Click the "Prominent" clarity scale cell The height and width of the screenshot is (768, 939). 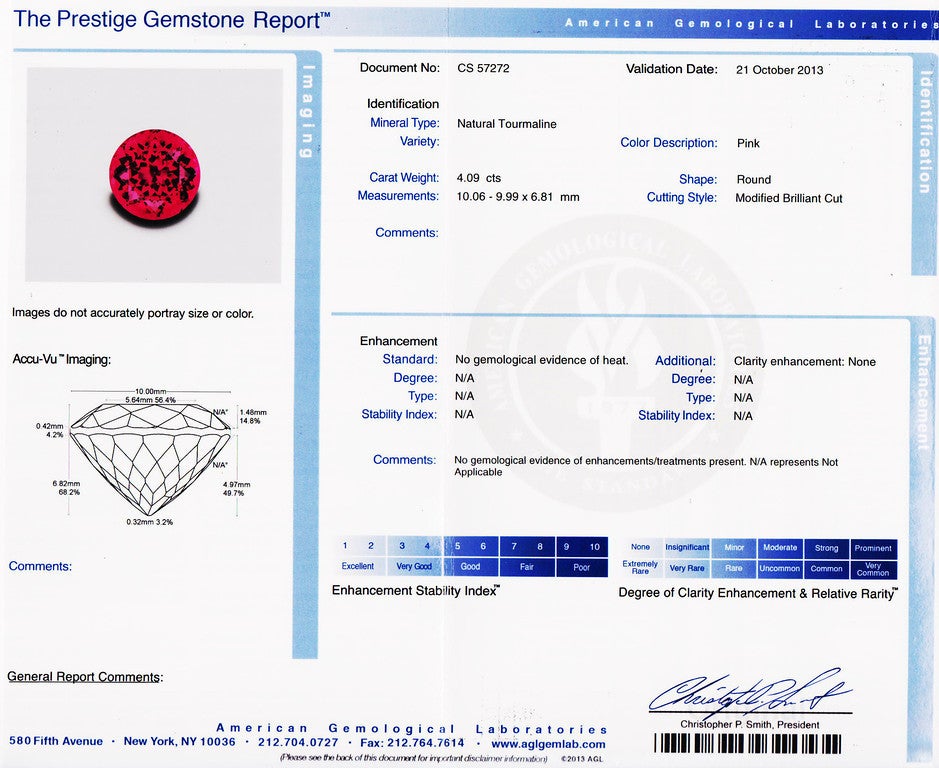(873, 548)
